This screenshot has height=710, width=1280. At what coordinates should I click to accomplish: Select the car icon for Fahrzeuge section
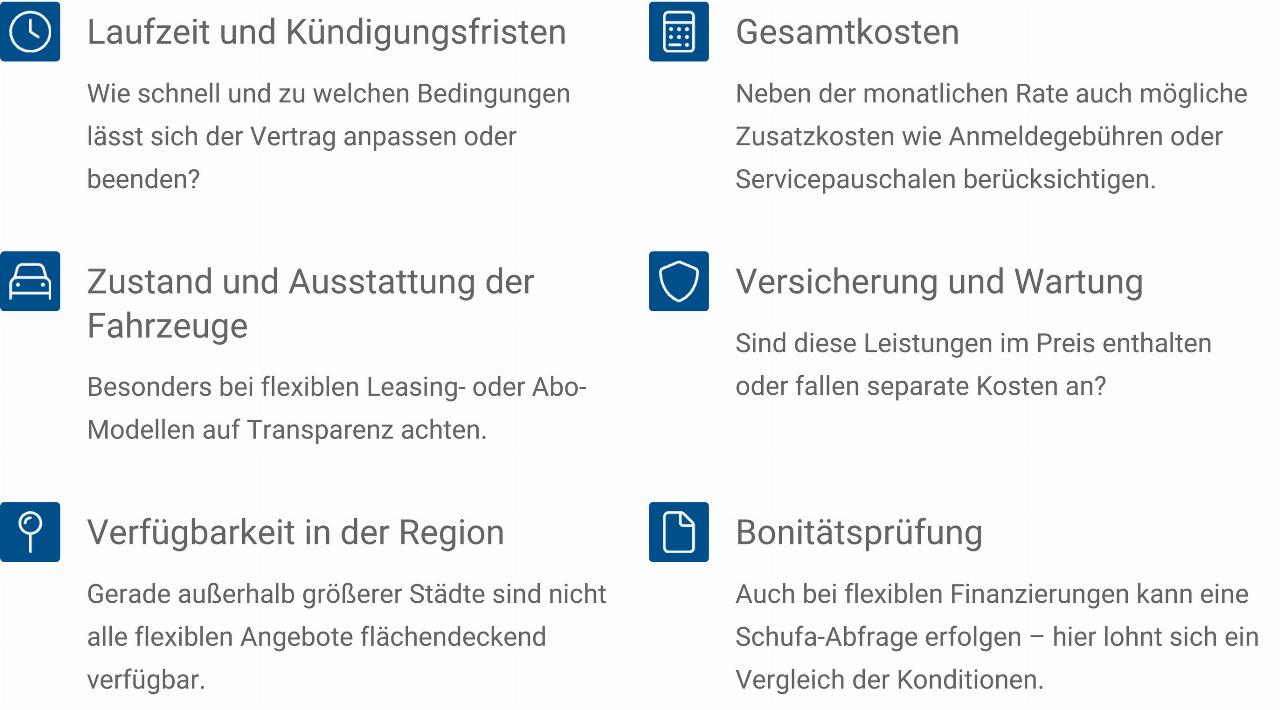click(30, 281)
